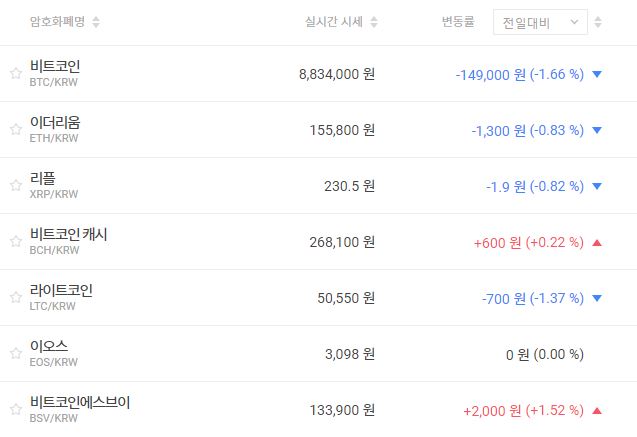
Task: Add 비트코인 캐시 to favorites
Action: tap(15, 241)
